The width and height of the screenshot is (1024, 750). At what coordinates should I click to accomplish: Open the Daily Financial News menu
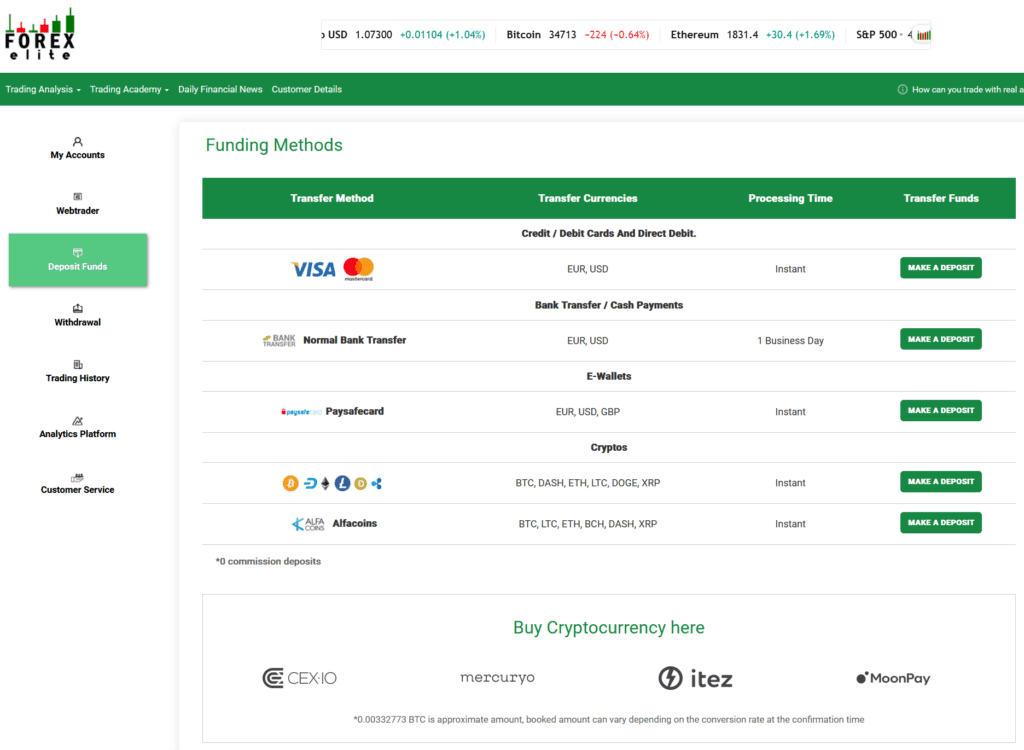coord(220,89)
